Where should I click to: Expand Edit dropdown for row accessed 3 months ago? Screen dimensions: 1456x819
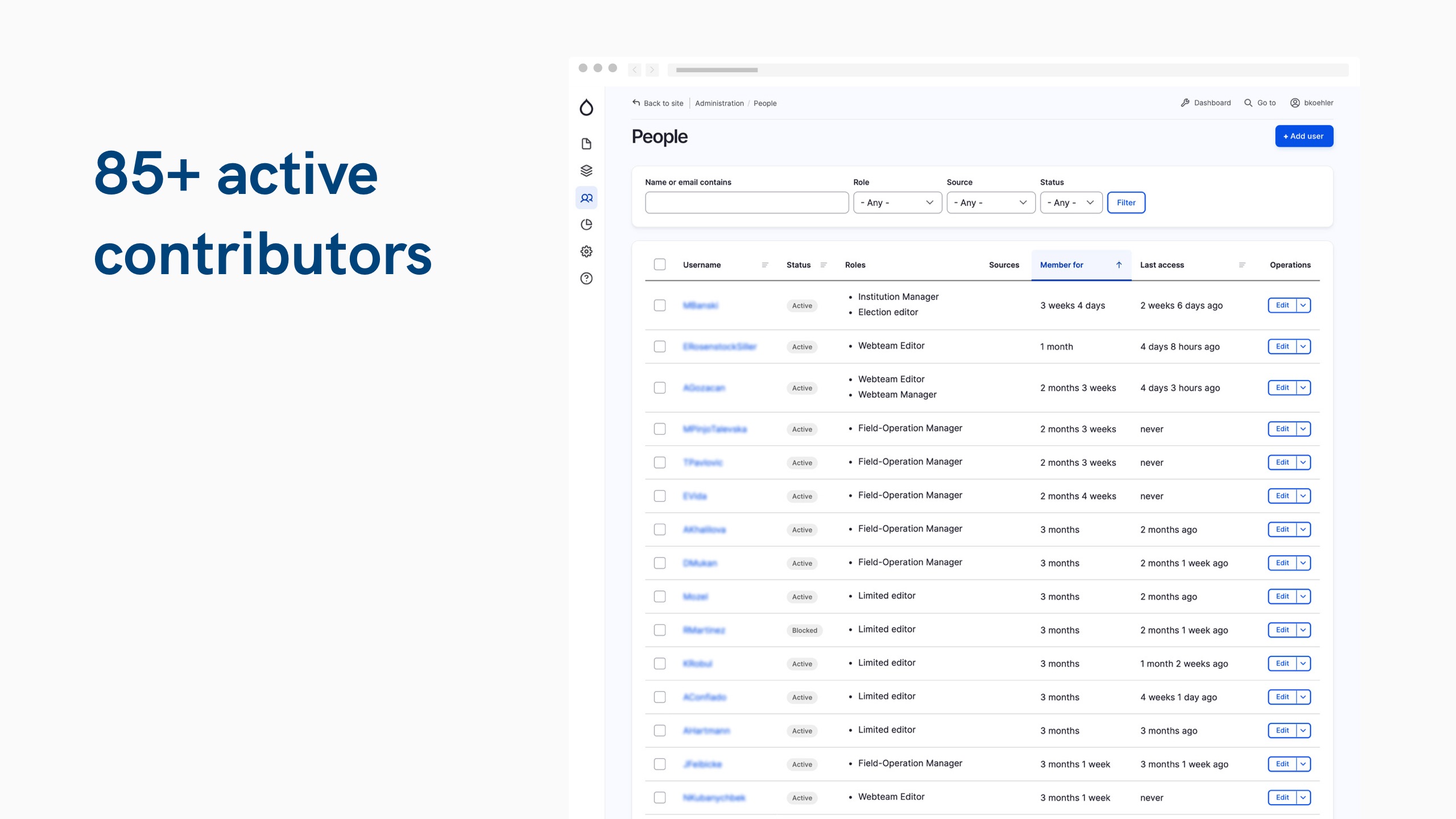click(1304, 731)
